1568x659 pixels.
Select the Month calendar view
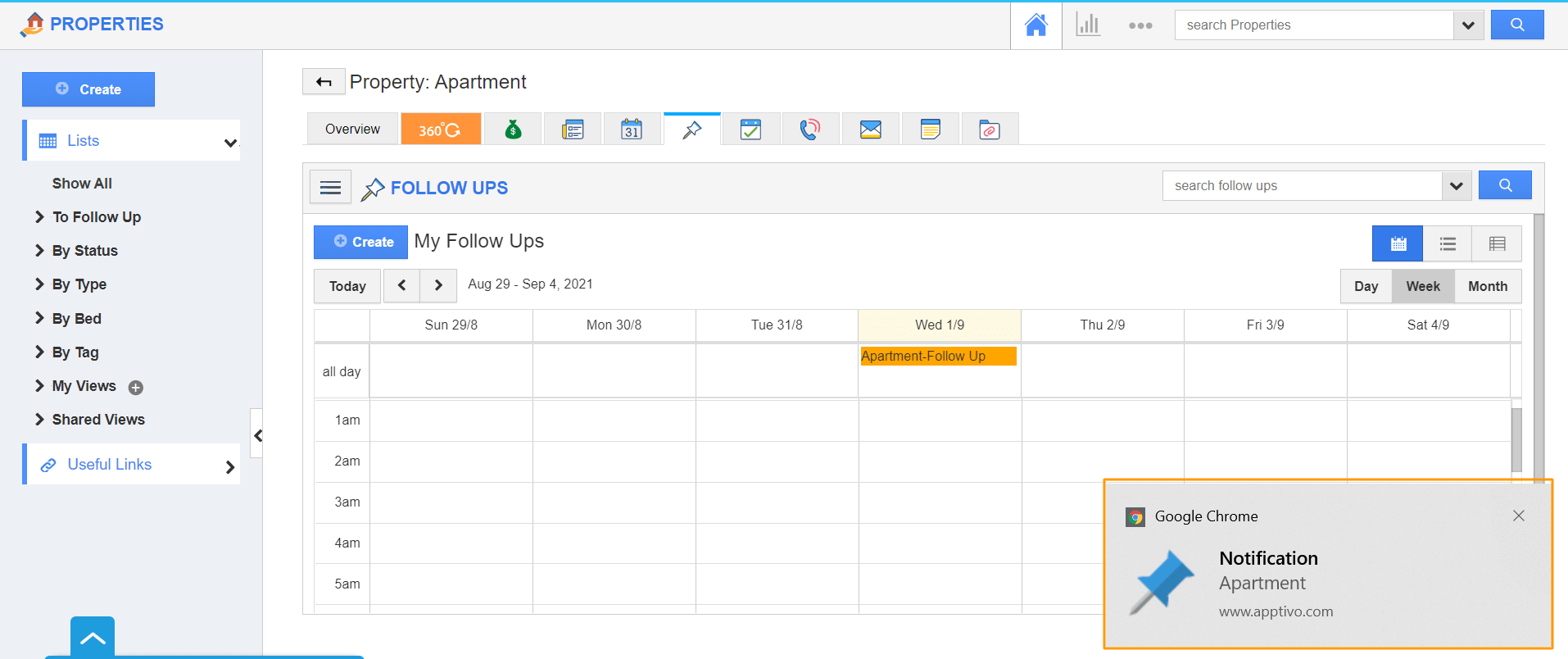pyautogui.click(x=1487, y=286)
